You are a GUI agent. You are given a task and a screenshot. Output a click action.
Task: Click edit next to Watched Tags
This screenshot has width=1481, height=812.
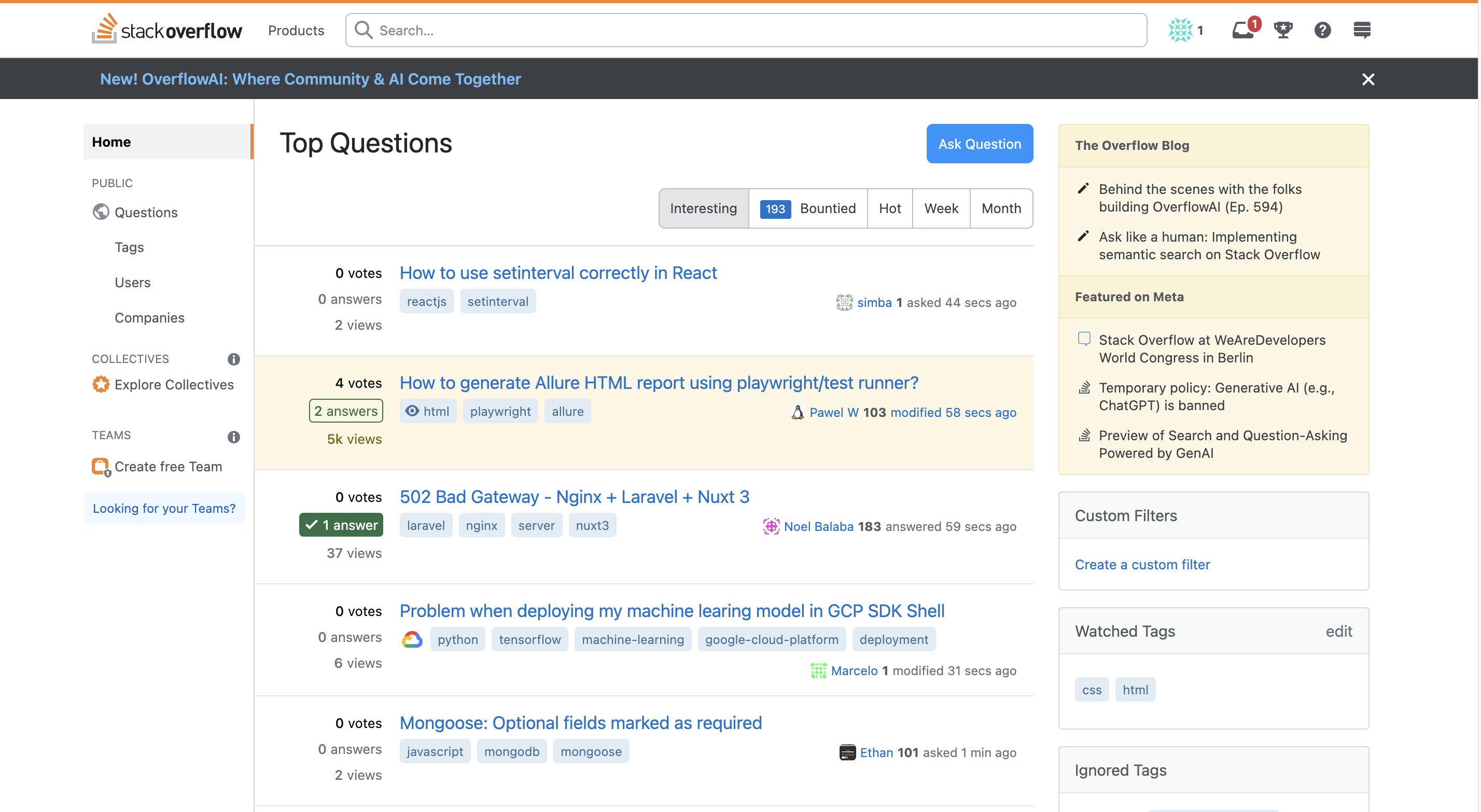1339,631
